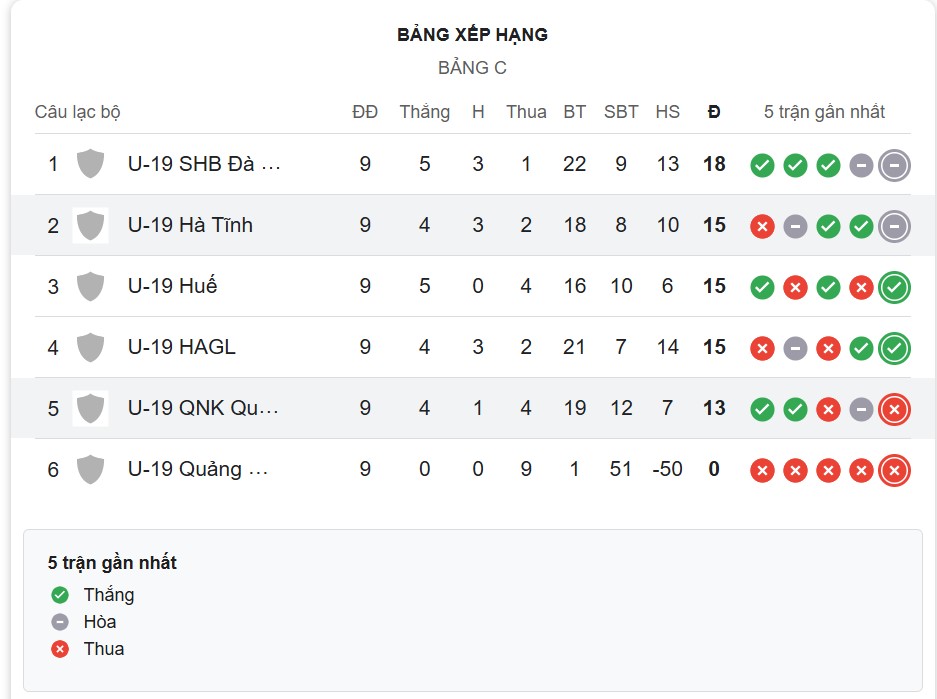Screen dimensions: 937x699
Task: Click the green check icon next to Thắng legend
Action: click(x=59, y=594)
